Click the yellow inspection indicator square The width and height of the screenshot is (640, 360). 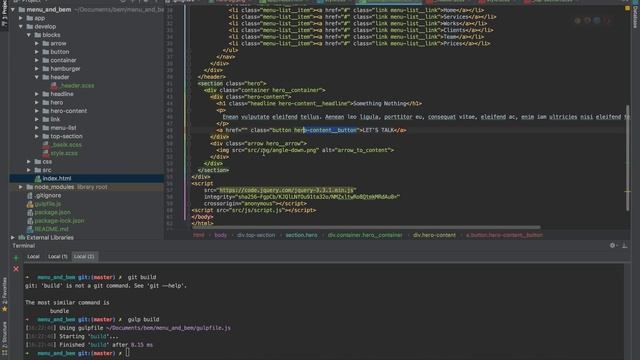(627, 8)
